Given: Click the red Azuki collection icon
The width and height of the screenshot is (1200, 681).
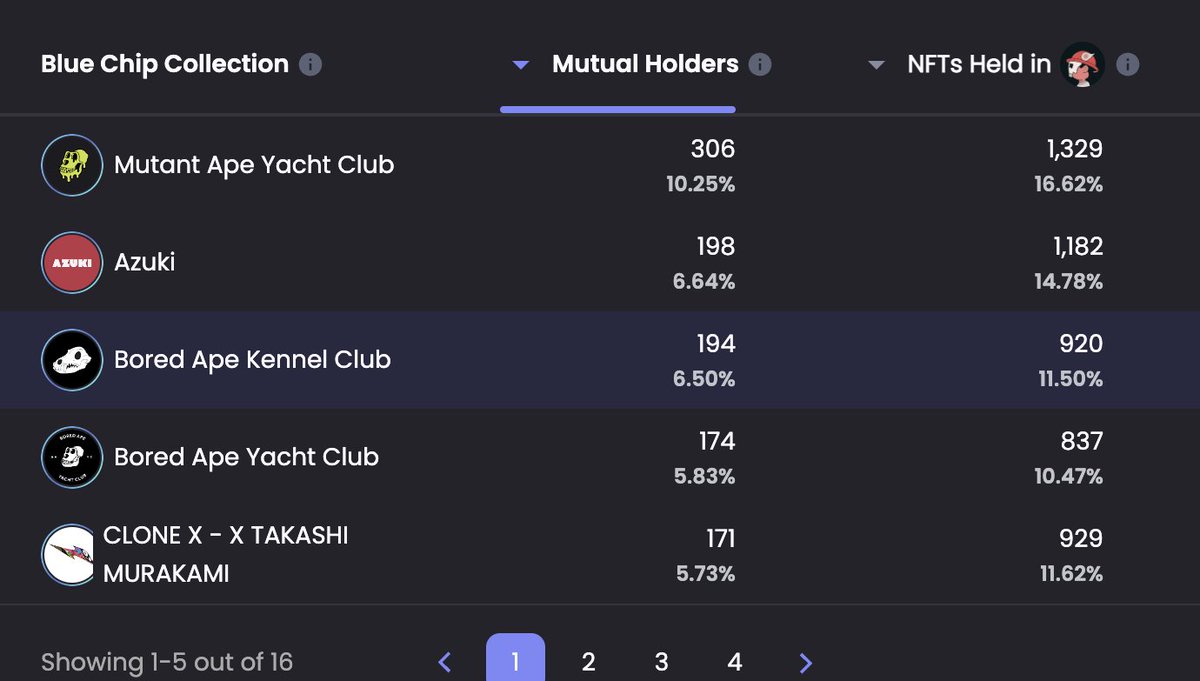Looking at the screenshot, I should click(x=71, y=263).
